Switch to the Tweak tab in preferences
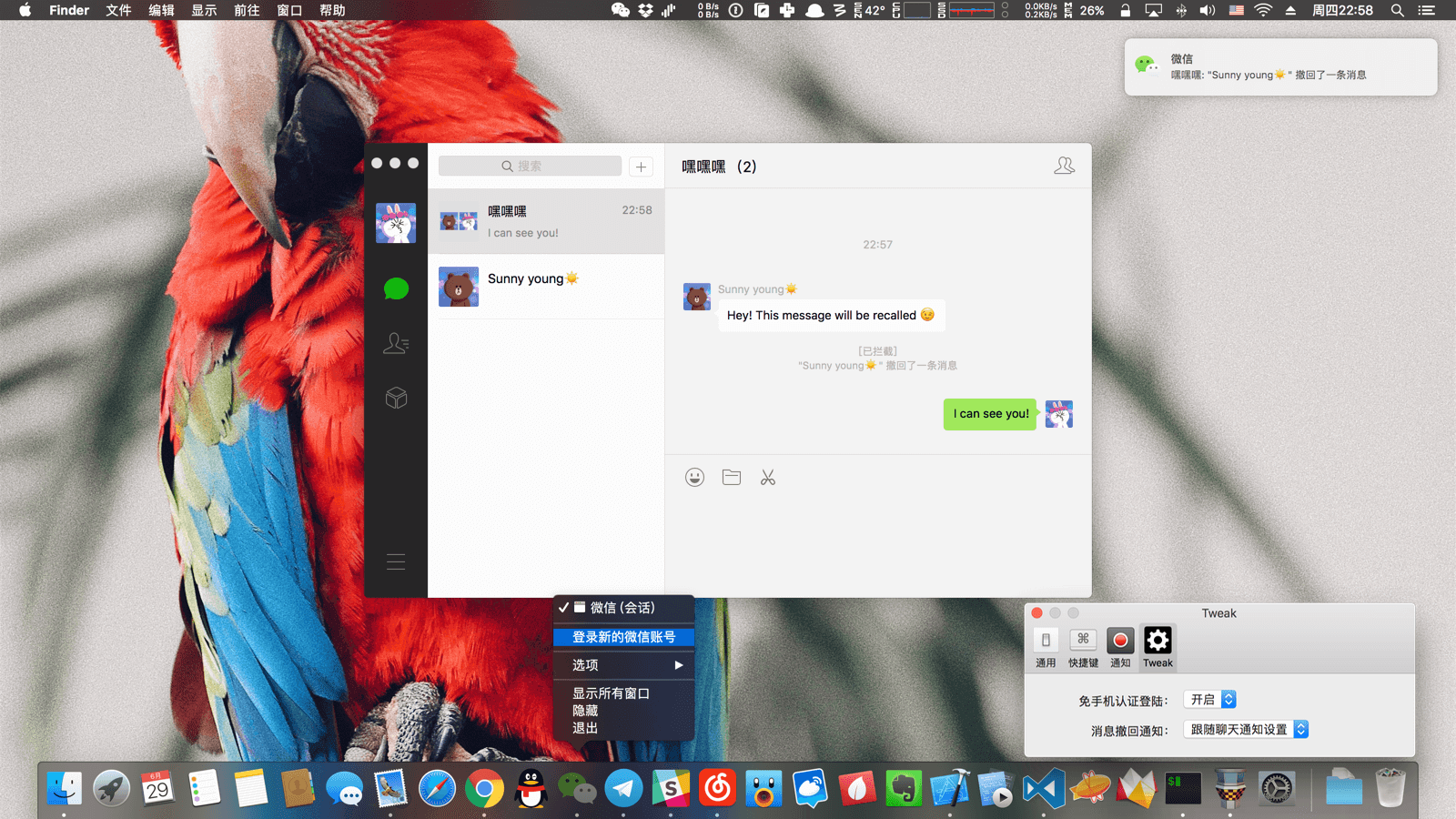The image size is (1456, 819). (1158, 645)
